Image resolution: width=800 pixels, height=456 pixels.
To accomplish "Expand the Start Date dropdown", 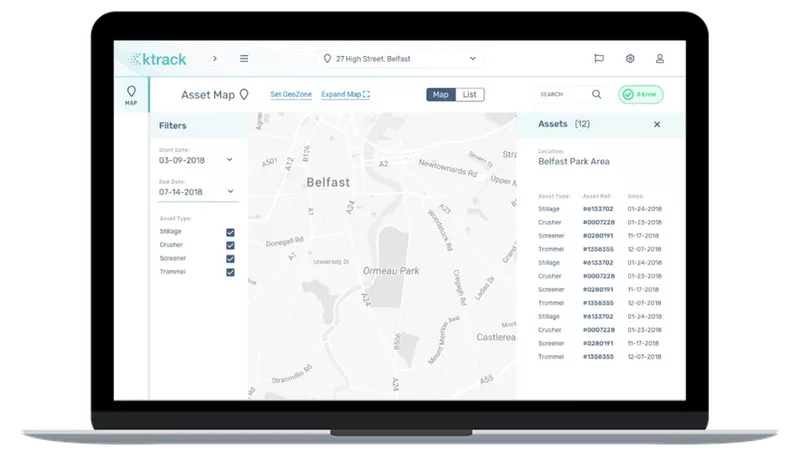I will [x=230, y=159].
